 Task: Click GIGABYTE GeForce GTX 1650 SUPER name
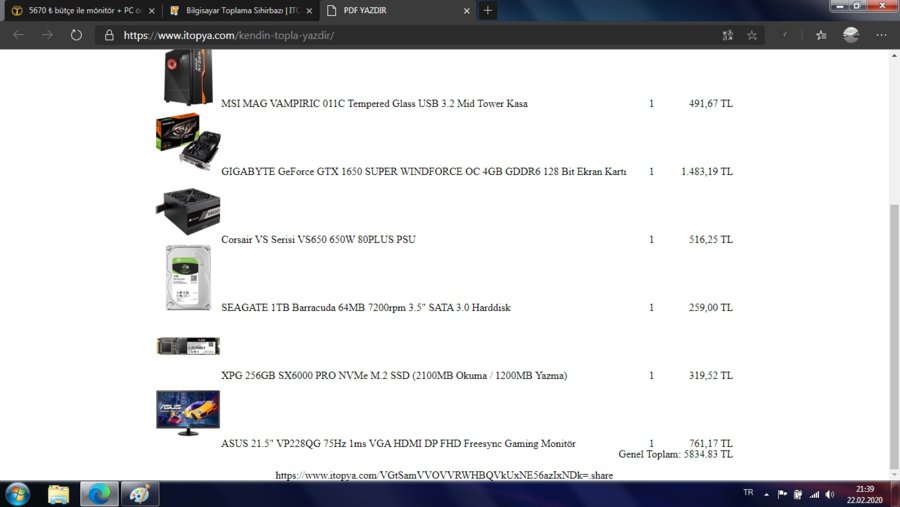point(424,171)
